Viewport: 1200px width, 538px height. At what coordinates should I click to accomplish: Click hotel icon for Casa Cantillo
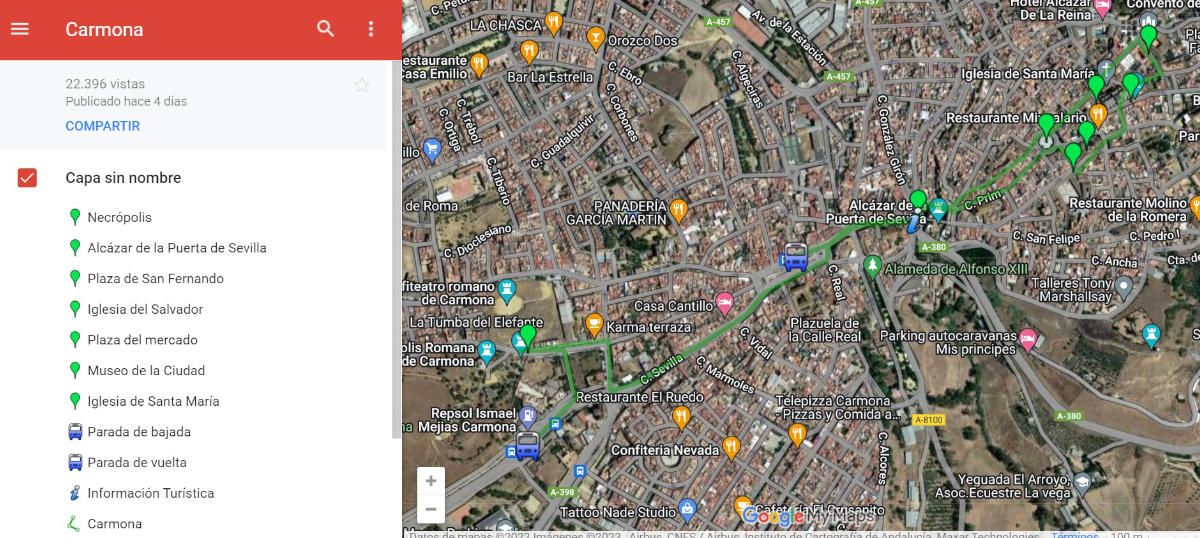(725, 304)
